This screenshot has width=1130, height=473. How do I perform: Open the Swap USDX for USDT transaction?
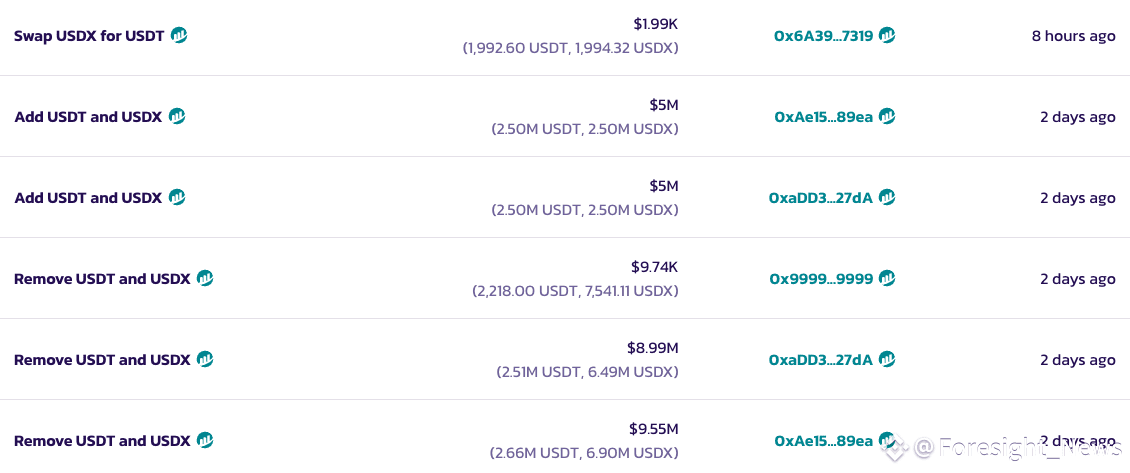pyautogui.click(x=89, y=36)
